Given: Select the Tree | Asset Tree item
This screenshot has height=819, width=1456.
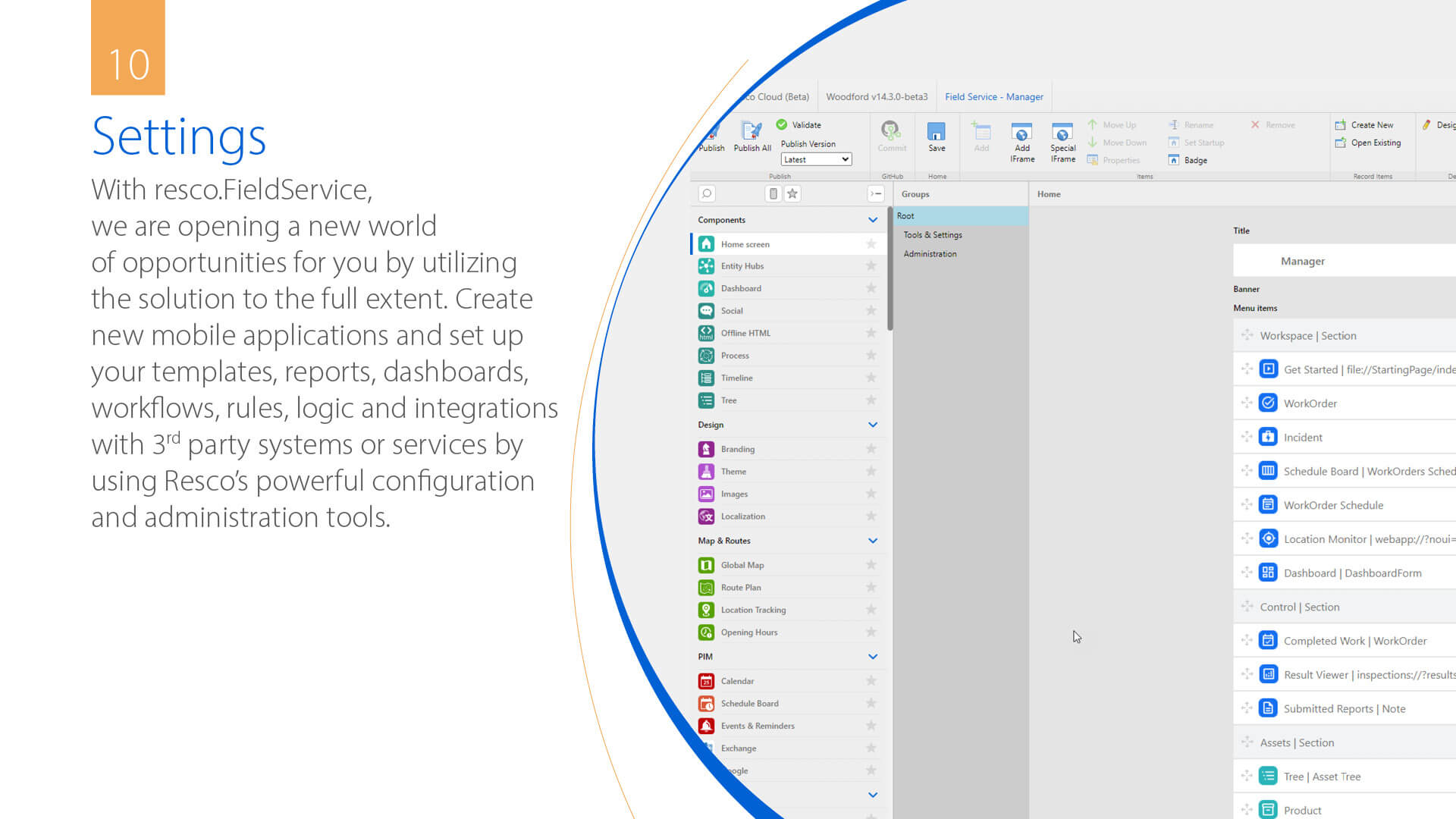Looking at the screenshot, I should tap(1345, 777).
